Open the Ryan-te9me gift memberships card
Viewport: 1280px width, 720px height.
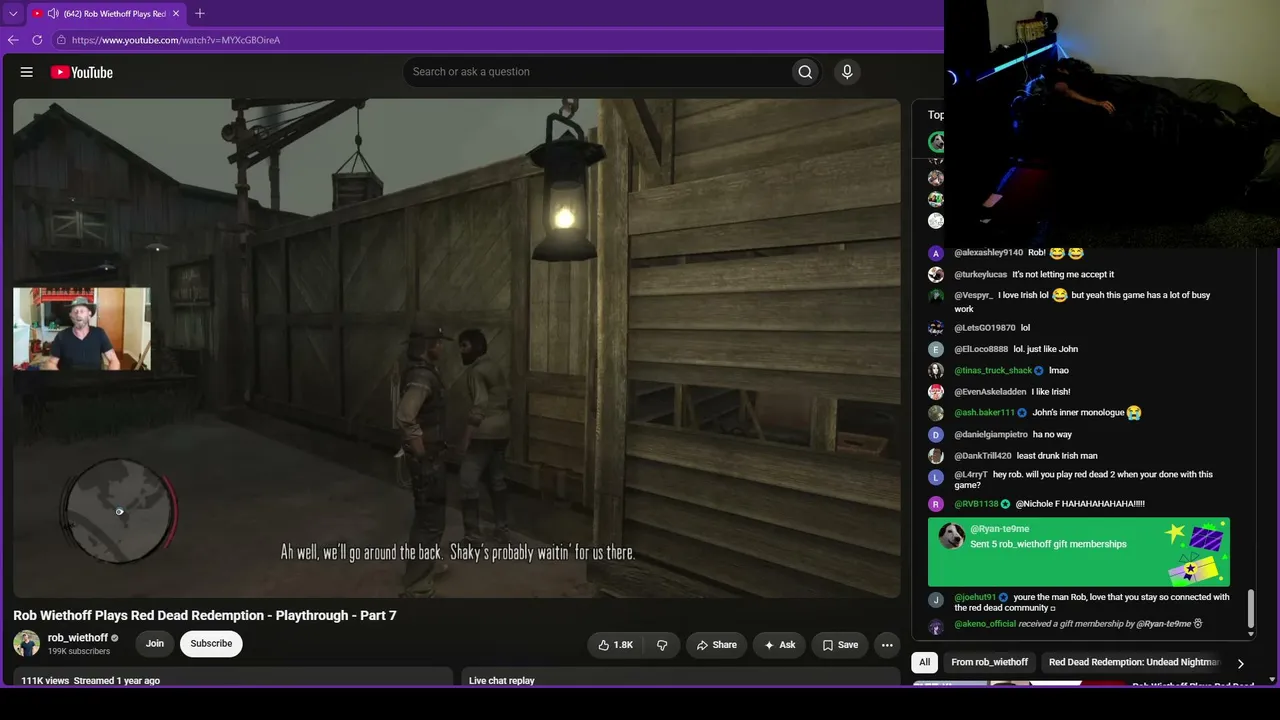pos(1079,552)
